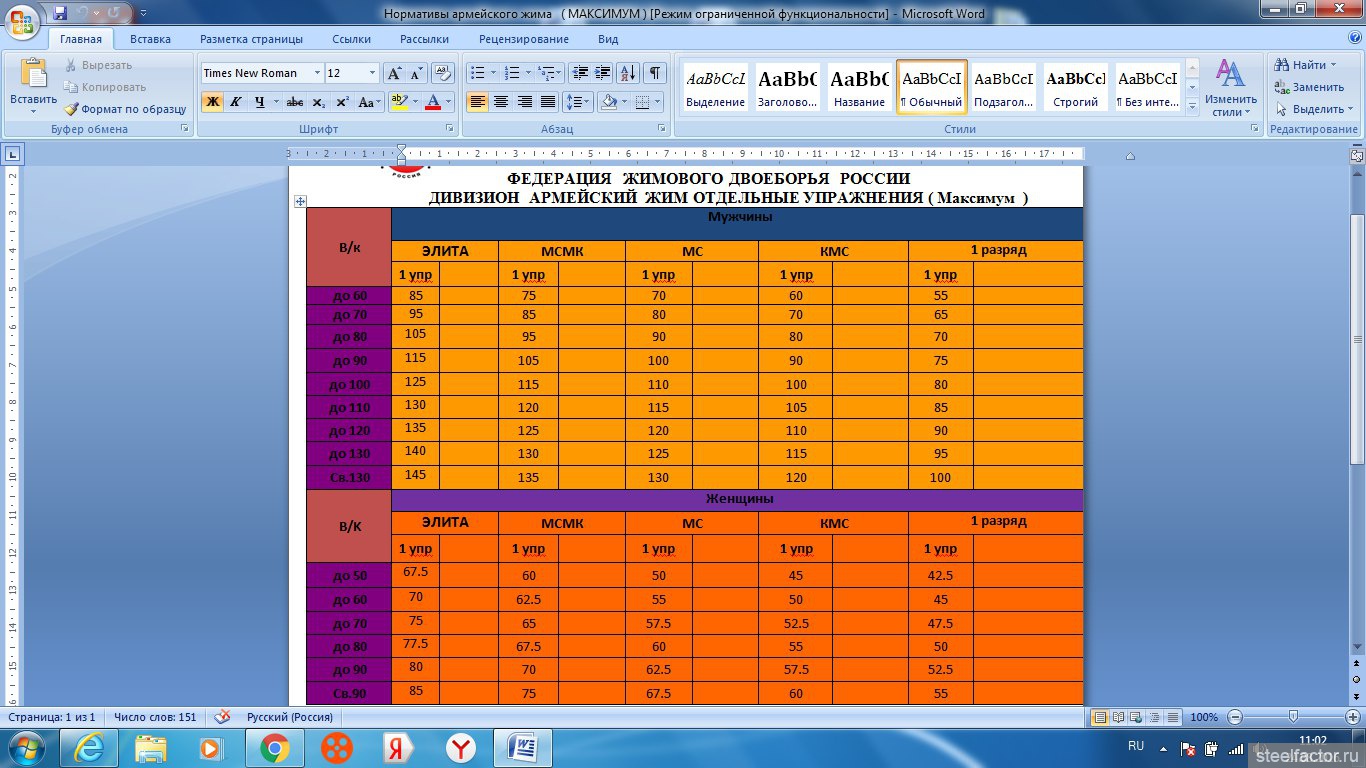Toggle italic (К) formatting
Viewport: 1366px width, 768px height.
click(x=236, y=102)
